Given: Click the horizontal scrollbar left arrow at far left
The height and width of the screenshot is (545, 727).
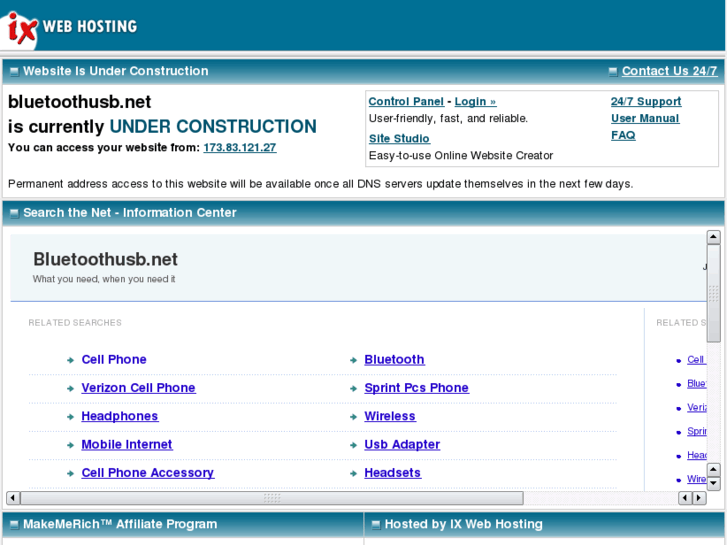Looking at the screenshot, I should click(13, 498).
